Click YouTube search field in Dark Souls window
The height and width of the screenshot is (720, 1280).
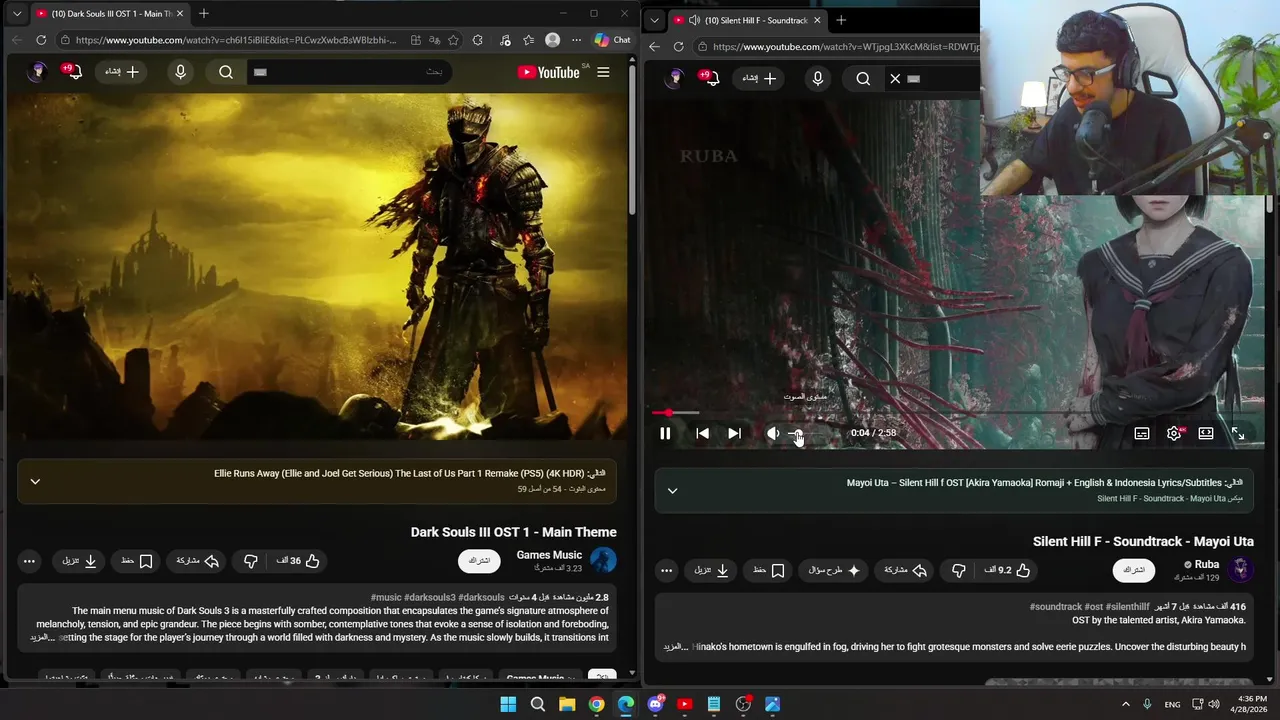pyautogui.click(x=348, y=72)
